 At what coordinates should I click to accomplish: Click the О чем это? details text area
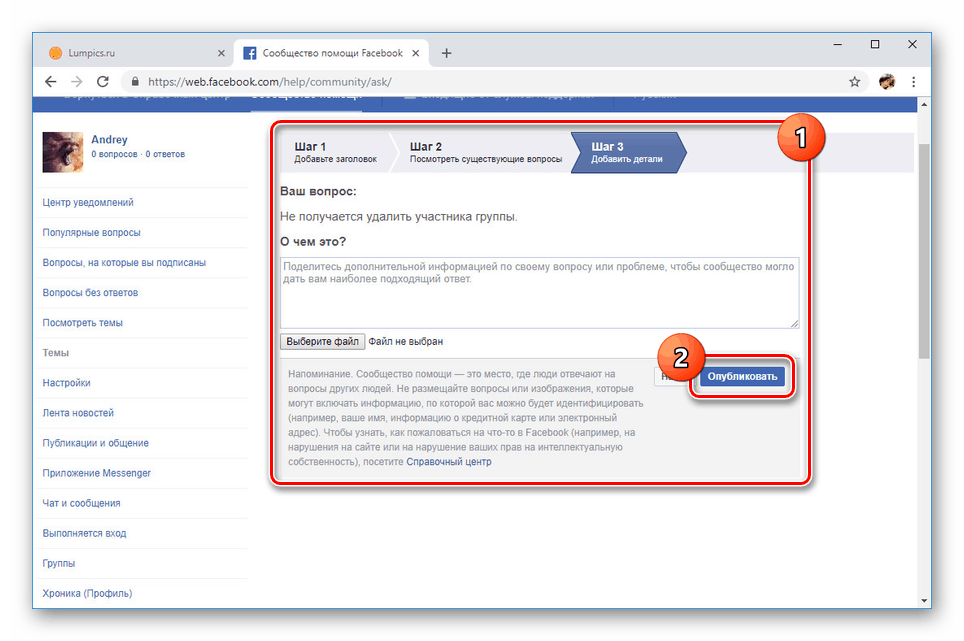tap(540, 293)
